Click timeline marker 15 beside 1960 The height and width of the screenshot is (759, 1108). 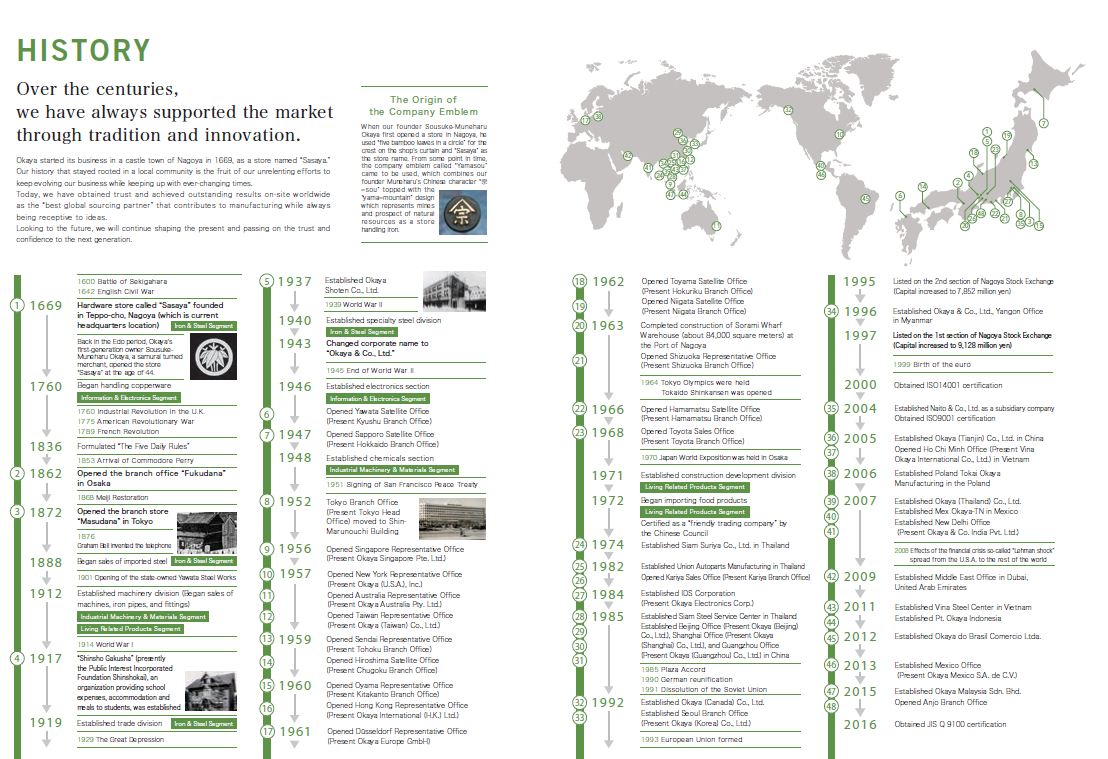click(266, 686)
